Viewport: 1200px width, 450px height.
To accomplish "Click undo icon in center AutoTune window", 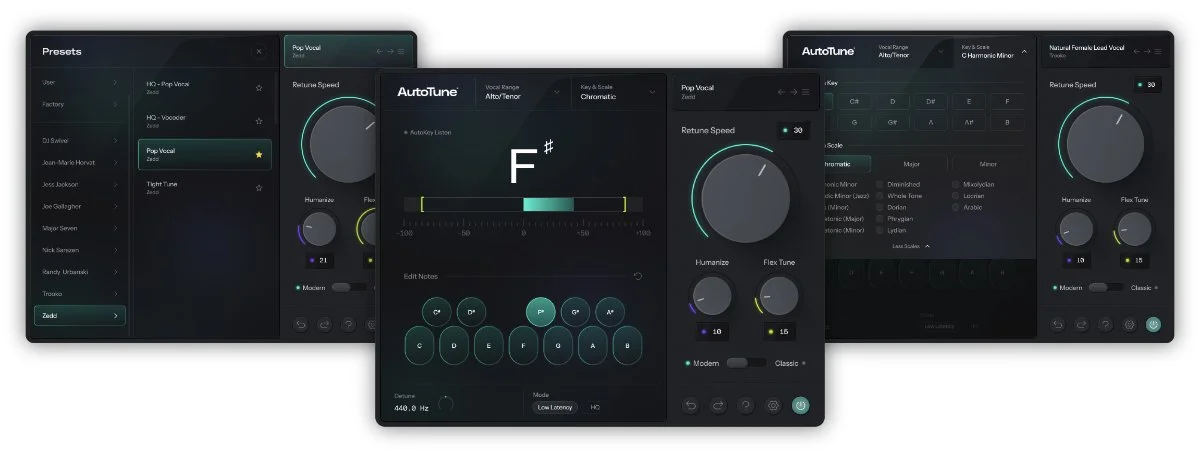I will 691,405.
